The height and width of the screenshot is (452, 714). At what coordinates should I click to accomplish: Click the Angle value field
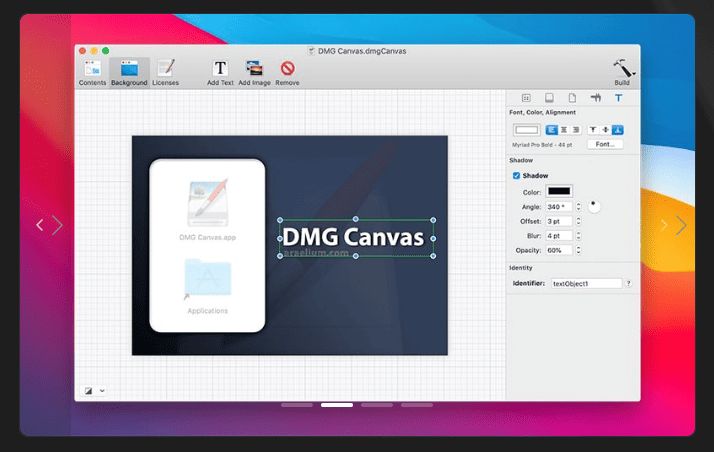559,207
